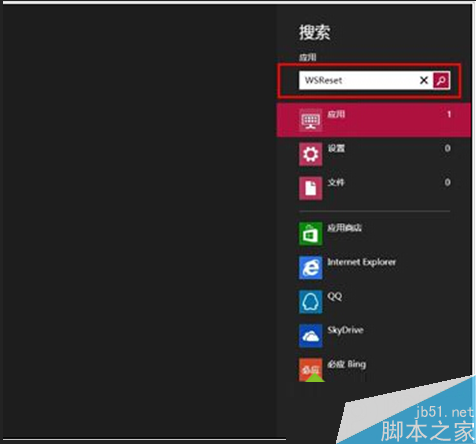Choose the Internet Explorer label
This screenshot has width=476, height=444.
pos(362,262)
